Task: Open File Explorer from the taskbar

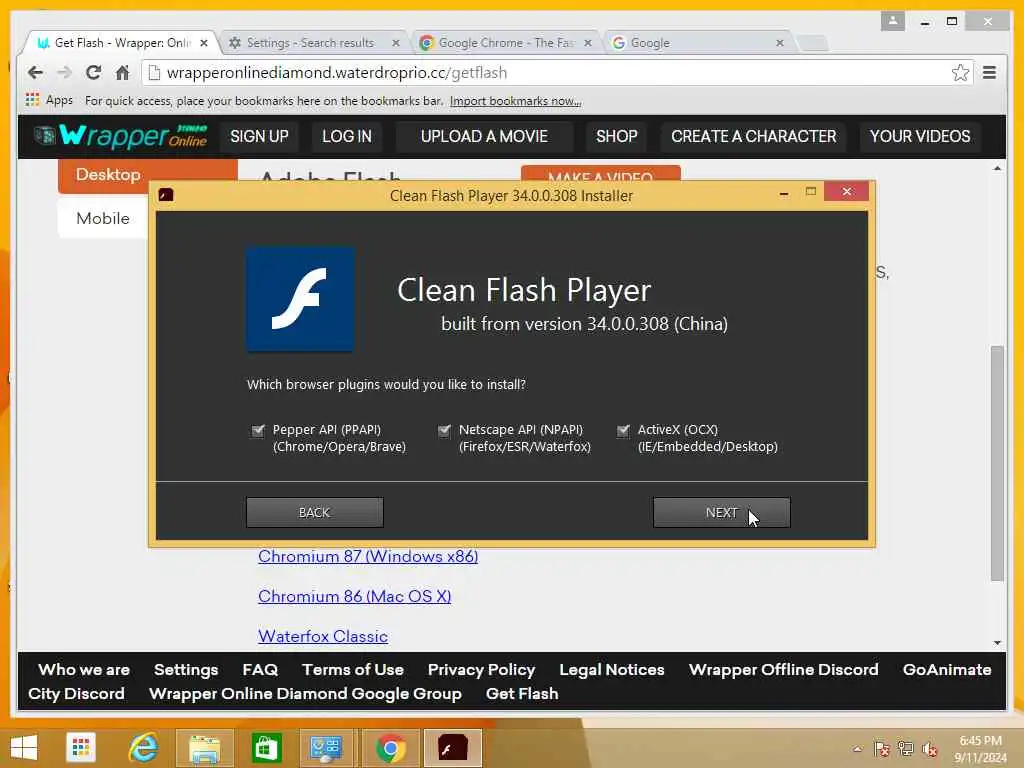Action: 204,748
